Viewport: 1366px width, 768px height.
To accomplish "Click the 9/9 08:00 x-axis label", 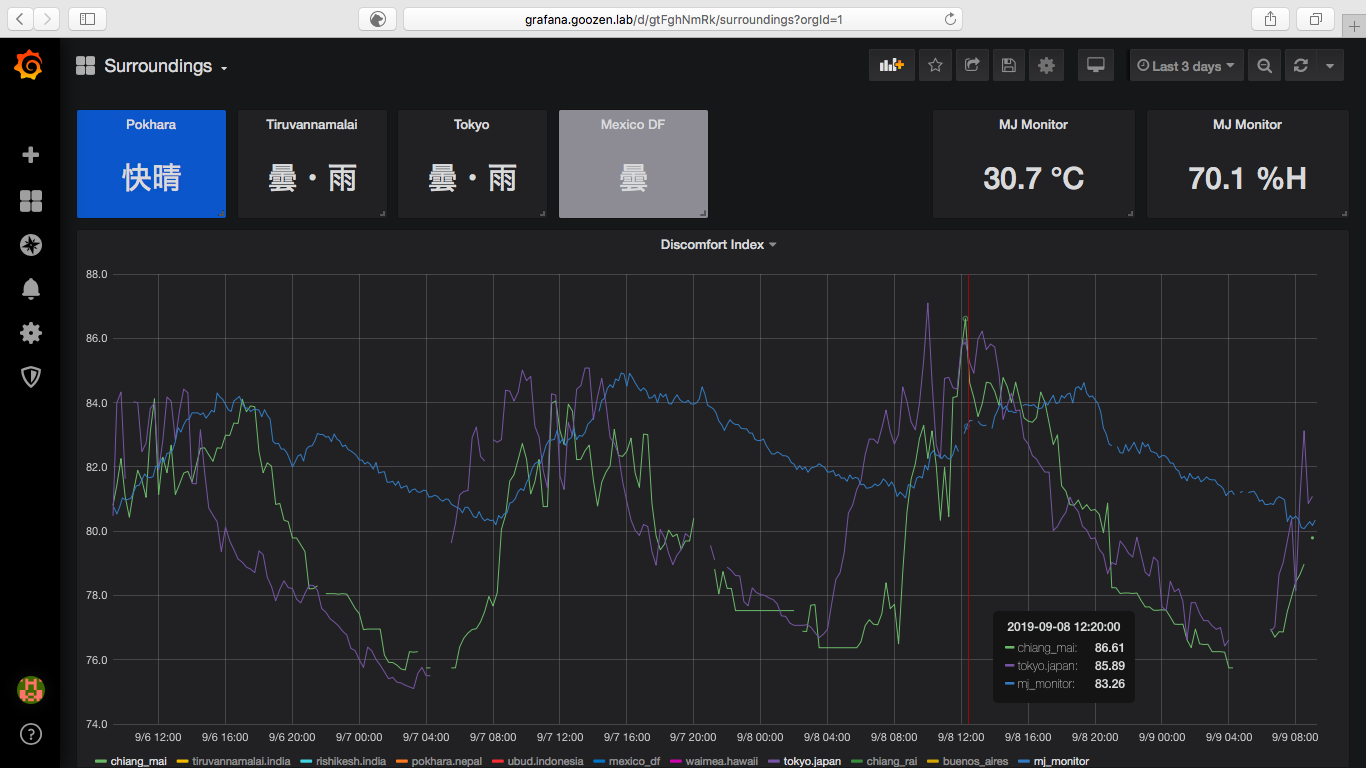I will coord(1295,737).
